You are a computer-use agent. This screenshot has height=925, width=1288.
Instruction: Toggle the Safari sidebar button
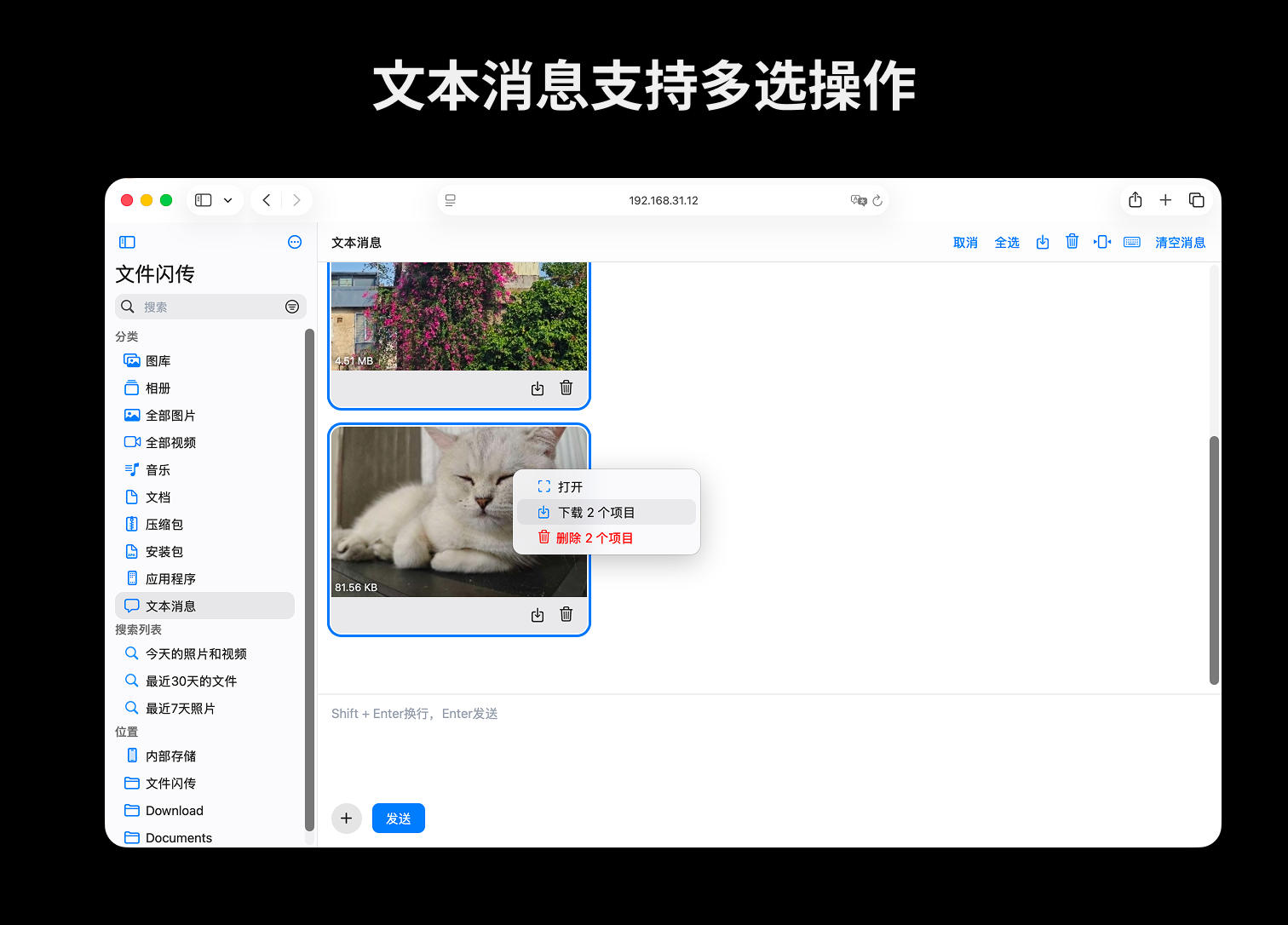[204, 200]
